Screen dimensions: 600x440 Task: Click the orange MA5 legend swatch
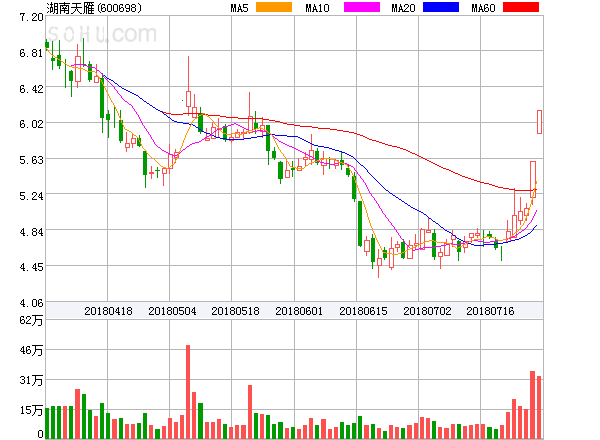click(274, 7)
